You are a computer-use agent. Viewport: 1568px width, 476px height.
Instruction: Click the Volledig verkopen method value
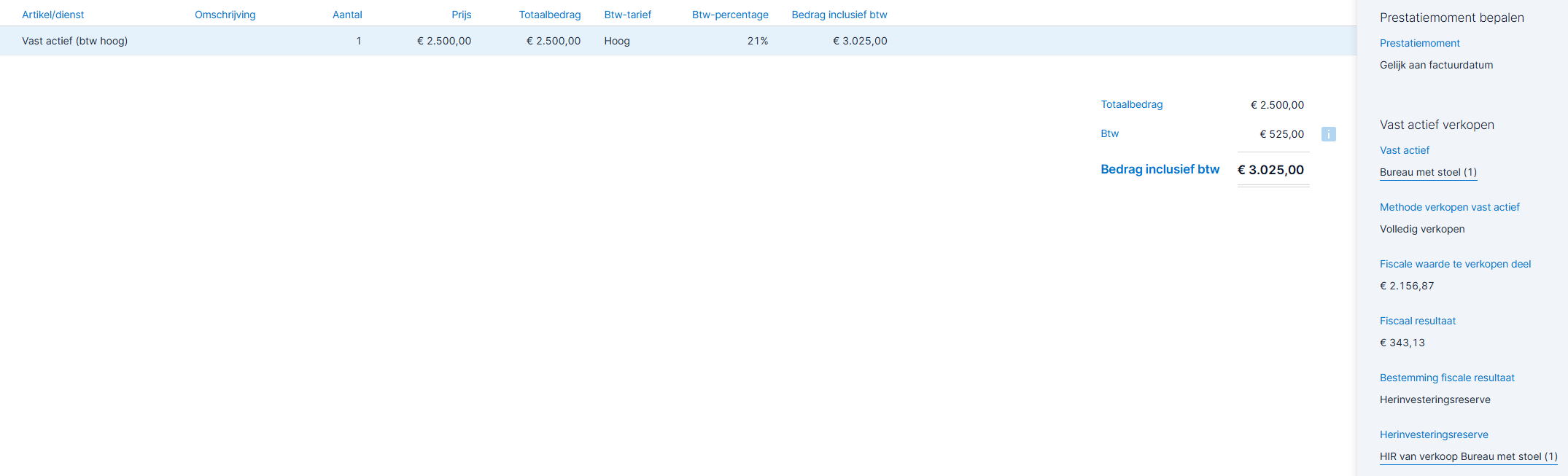1422,229
